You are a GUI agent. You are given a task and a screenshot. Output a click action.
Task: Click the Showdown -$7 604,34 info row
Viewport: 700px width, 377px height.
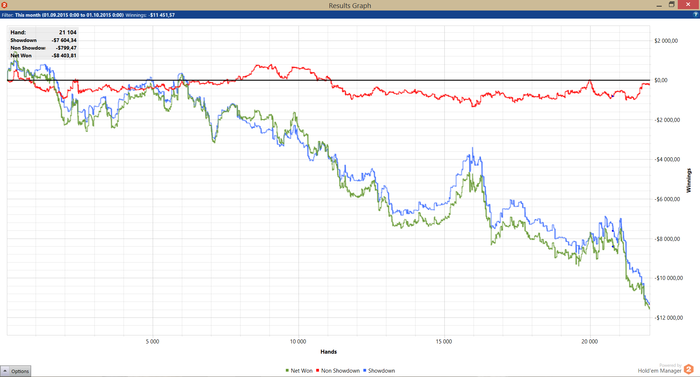pos(43,40)
